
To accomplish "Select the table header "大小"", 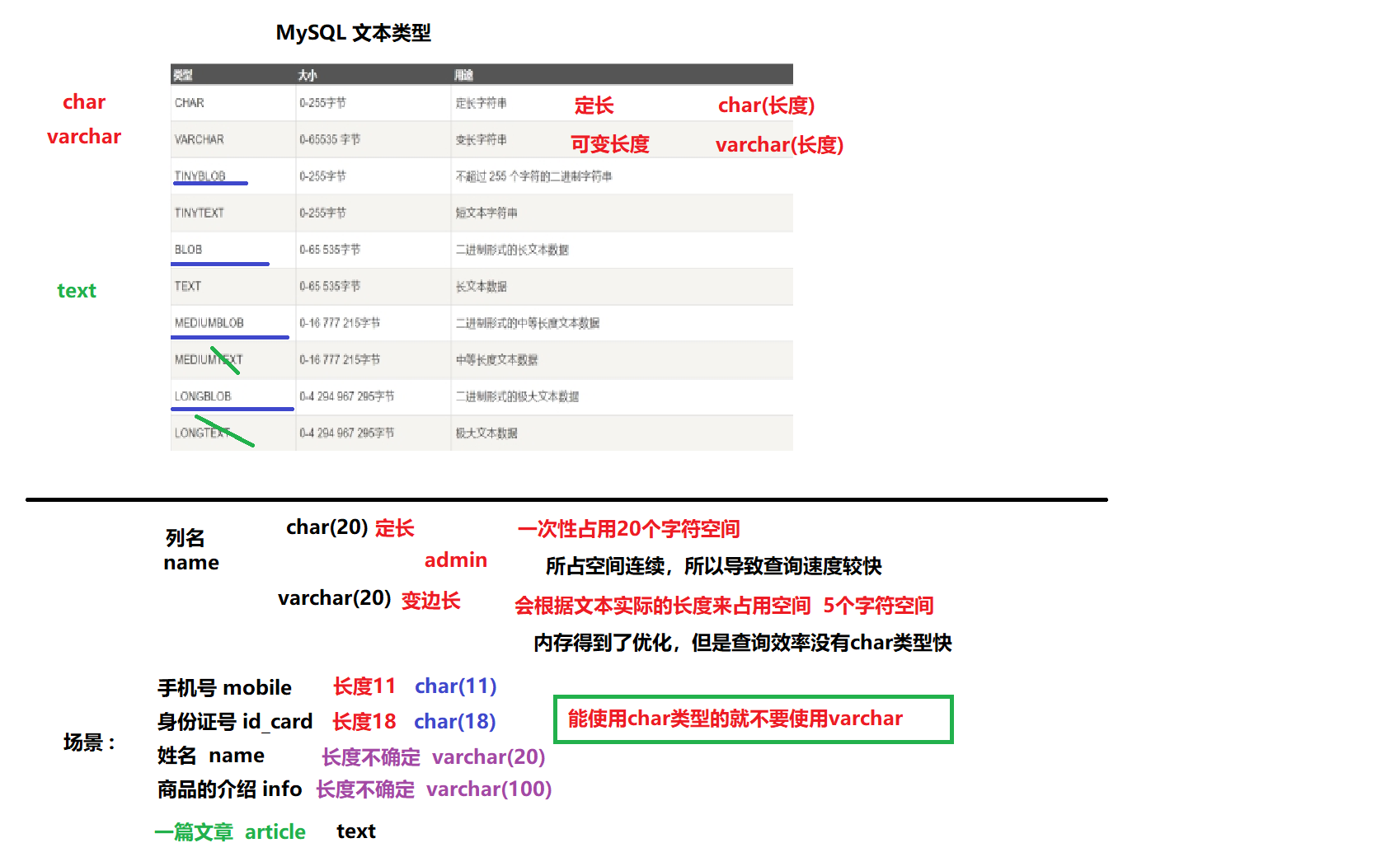I will point(307,75).
